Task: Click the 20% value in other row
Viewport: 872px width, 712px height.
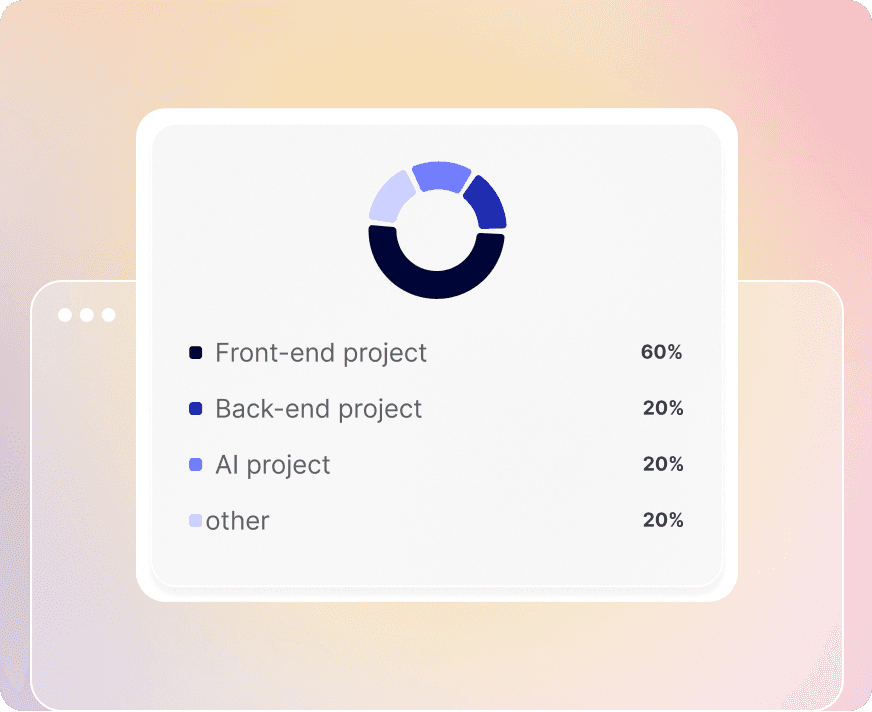Action: click(663, 520)
